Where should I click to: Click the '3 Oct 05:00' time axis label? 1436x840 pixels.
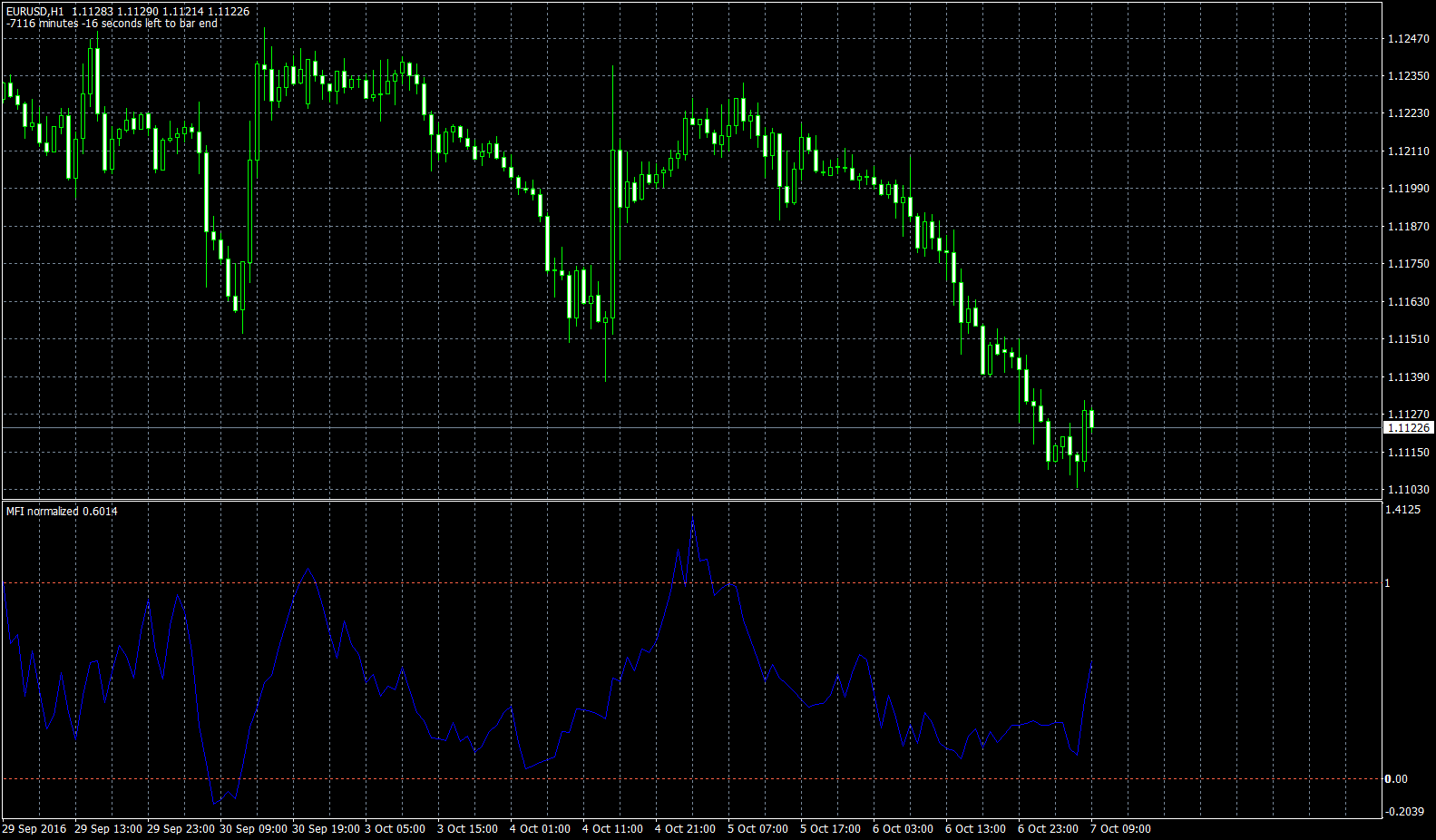(395, 829)
